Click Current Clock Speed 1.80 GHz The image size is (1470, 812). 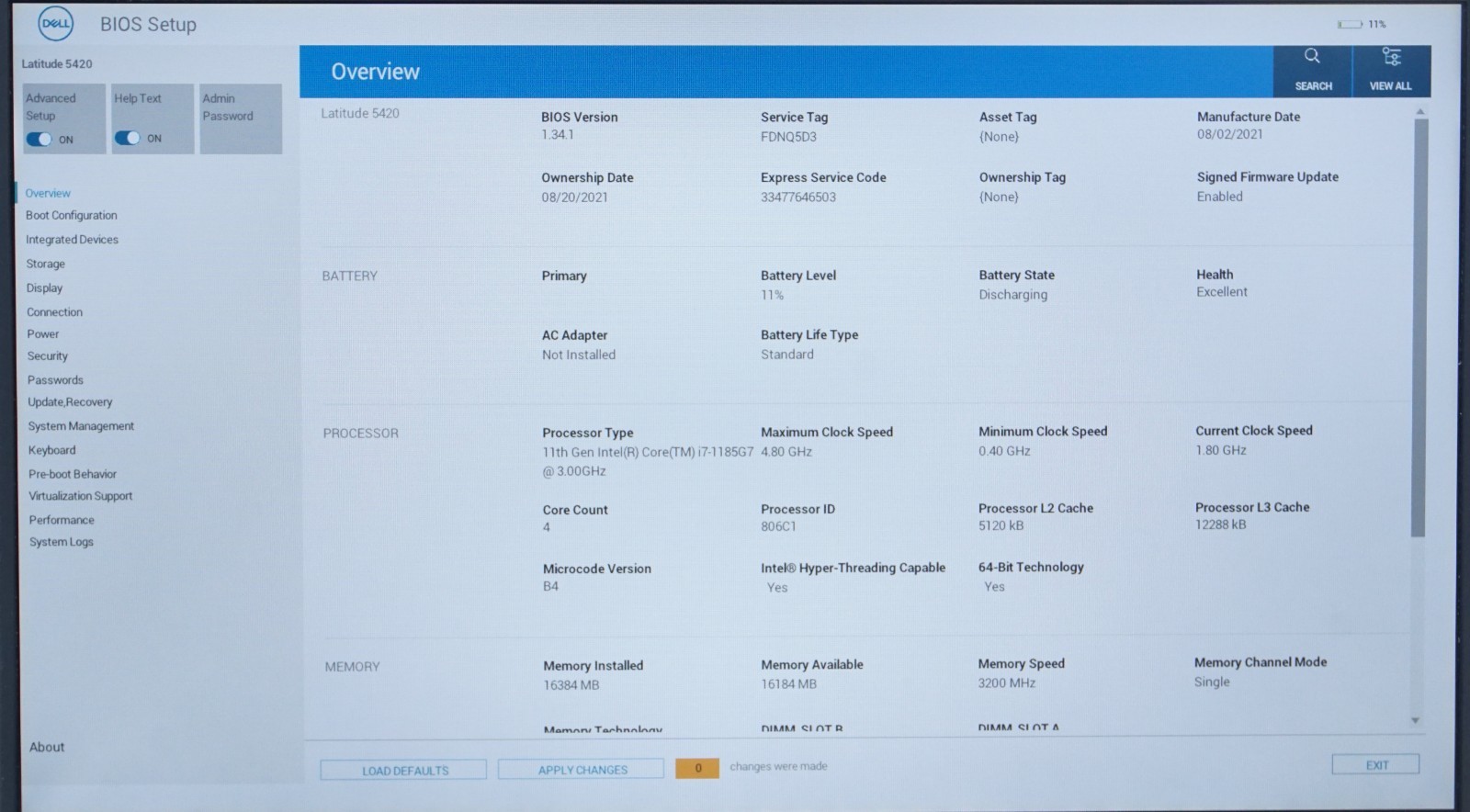1221,450
